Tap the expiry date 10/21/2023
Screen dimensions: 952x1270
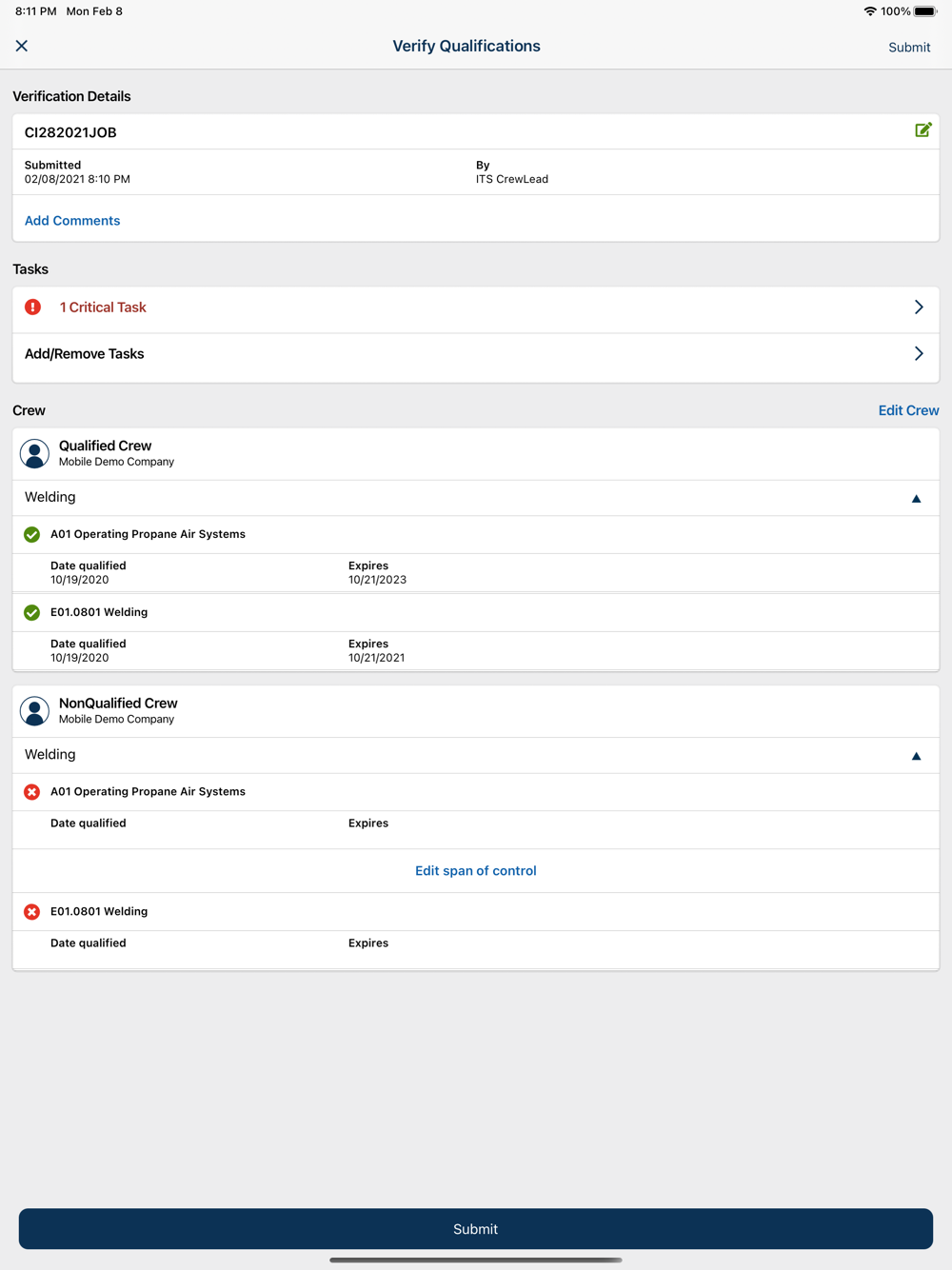point(377,579)
